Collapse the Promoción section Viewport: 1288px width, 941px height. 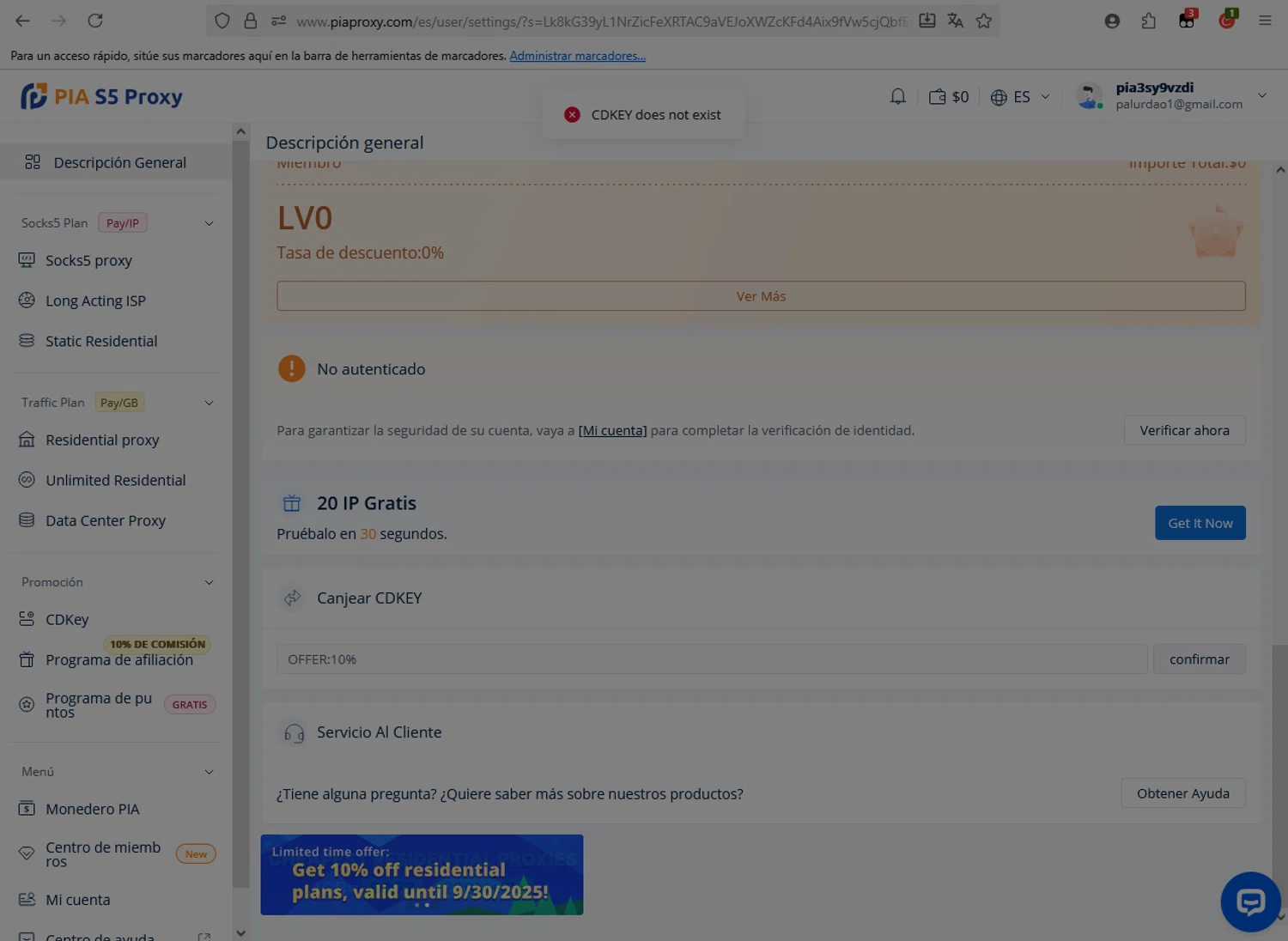[209, 582]
